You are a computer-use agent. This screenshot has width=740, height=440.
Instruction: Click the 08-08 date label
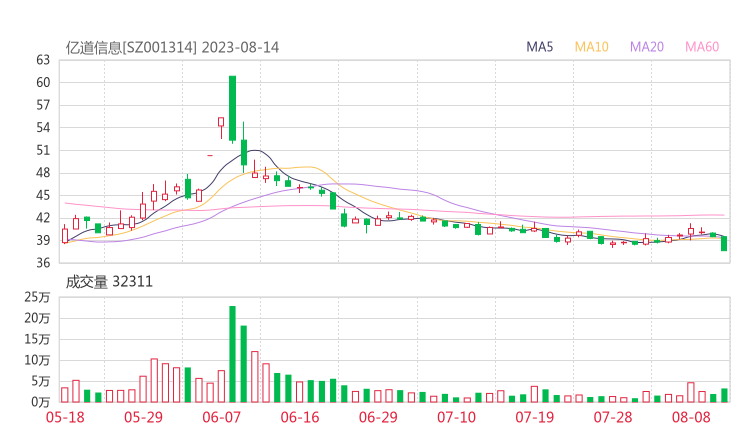(690, 416)
